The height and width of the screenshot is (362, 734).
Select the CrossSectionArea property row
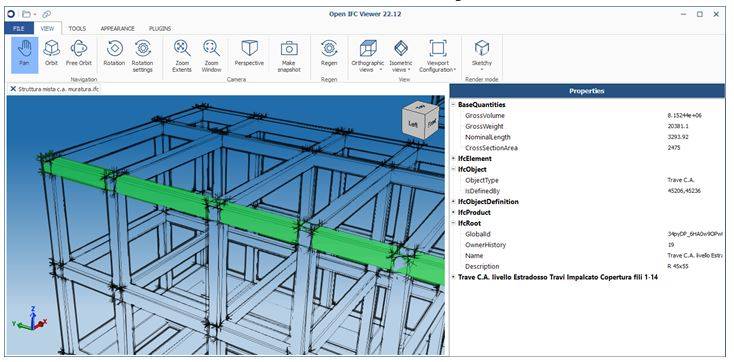(x=587, y=148)
